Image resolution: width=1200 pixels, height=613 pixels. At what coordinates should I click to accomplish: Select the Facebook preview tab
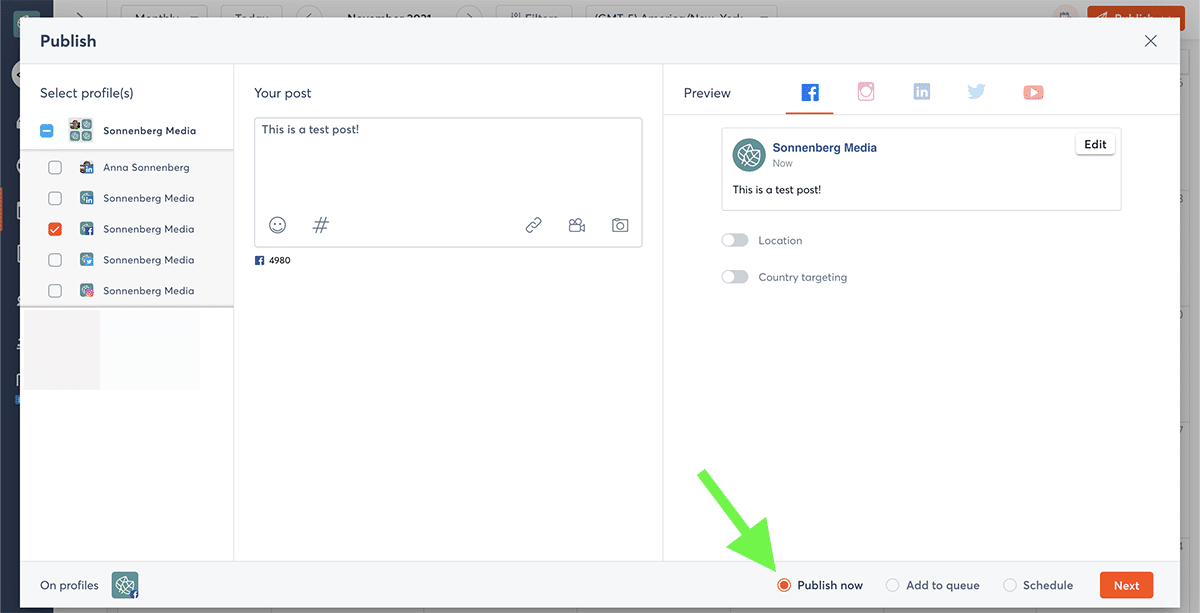pyautogui.click(x=810, y=92)
